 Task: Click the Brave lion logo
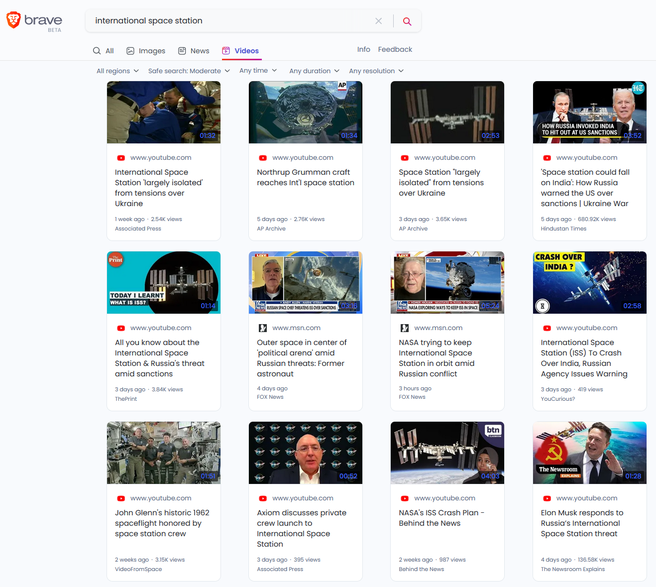tap(13, 20)
